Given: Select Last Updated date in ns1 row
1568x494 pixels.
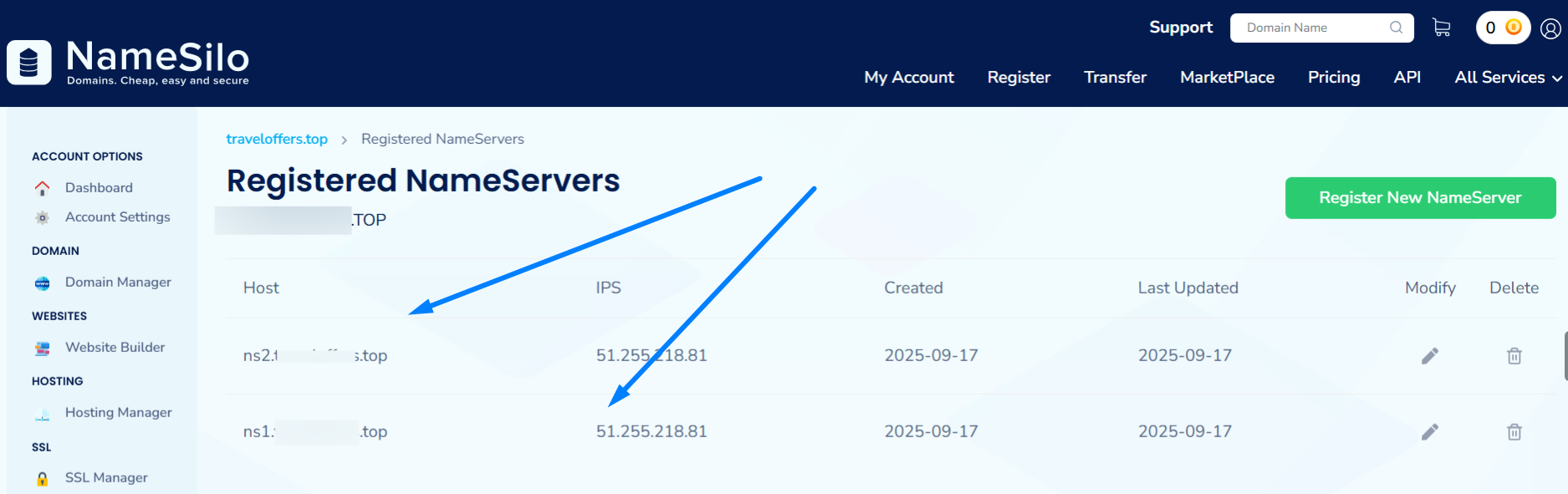Looking at the screenshot, I should click(1185, 431).
